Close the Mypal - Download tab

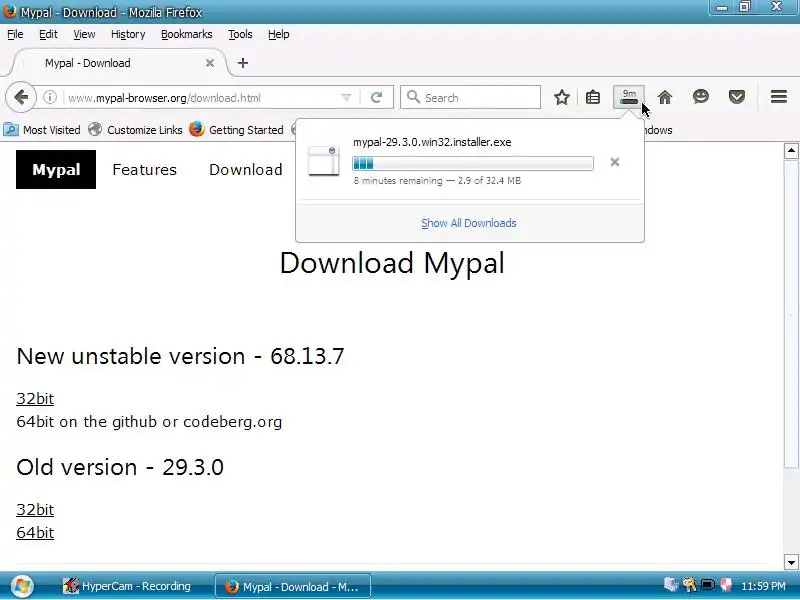point(210,63)
